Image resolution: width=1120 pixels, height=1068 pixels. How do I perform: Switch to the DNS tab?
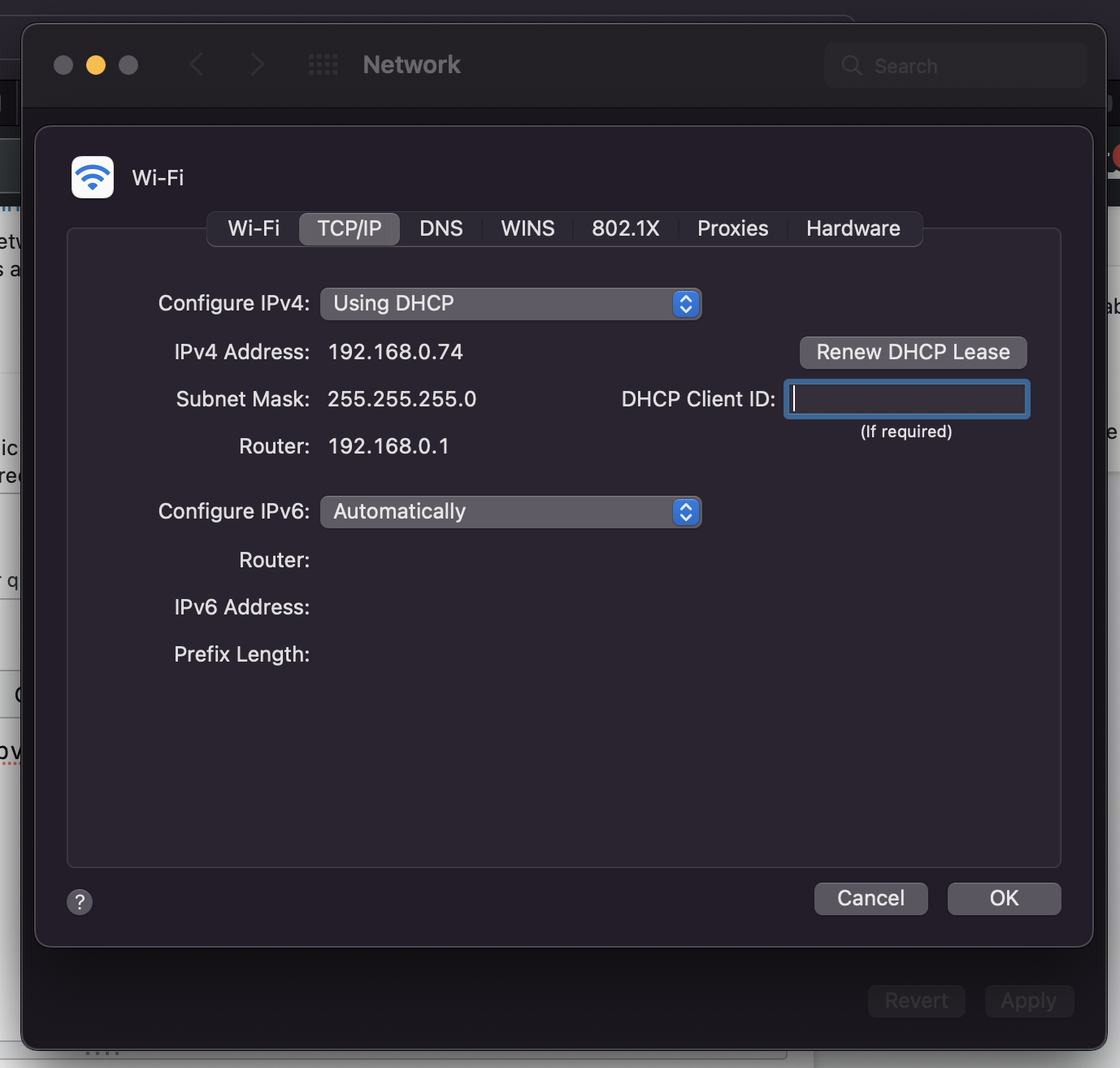tap(441, 228)
